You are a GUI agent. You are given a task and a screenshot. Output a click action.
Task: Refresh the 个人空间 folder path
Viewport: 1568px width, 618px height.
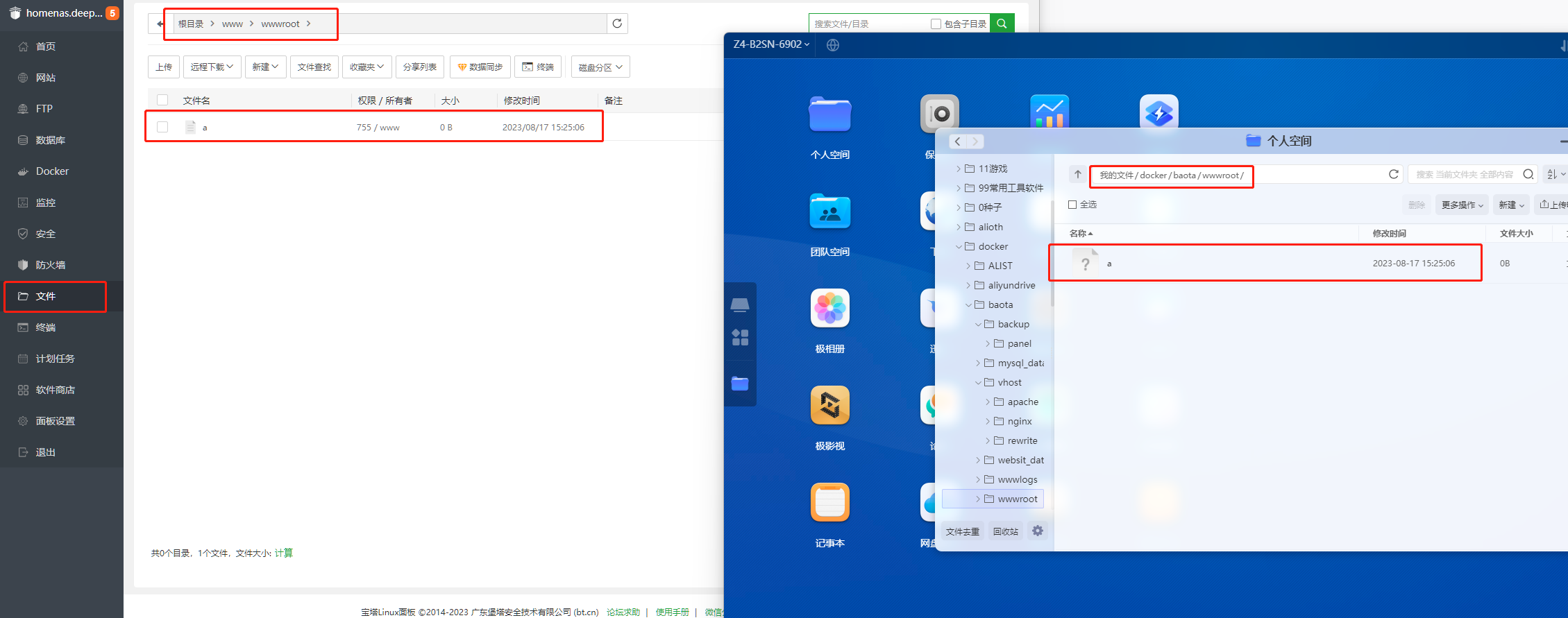tap(1393, 174)
